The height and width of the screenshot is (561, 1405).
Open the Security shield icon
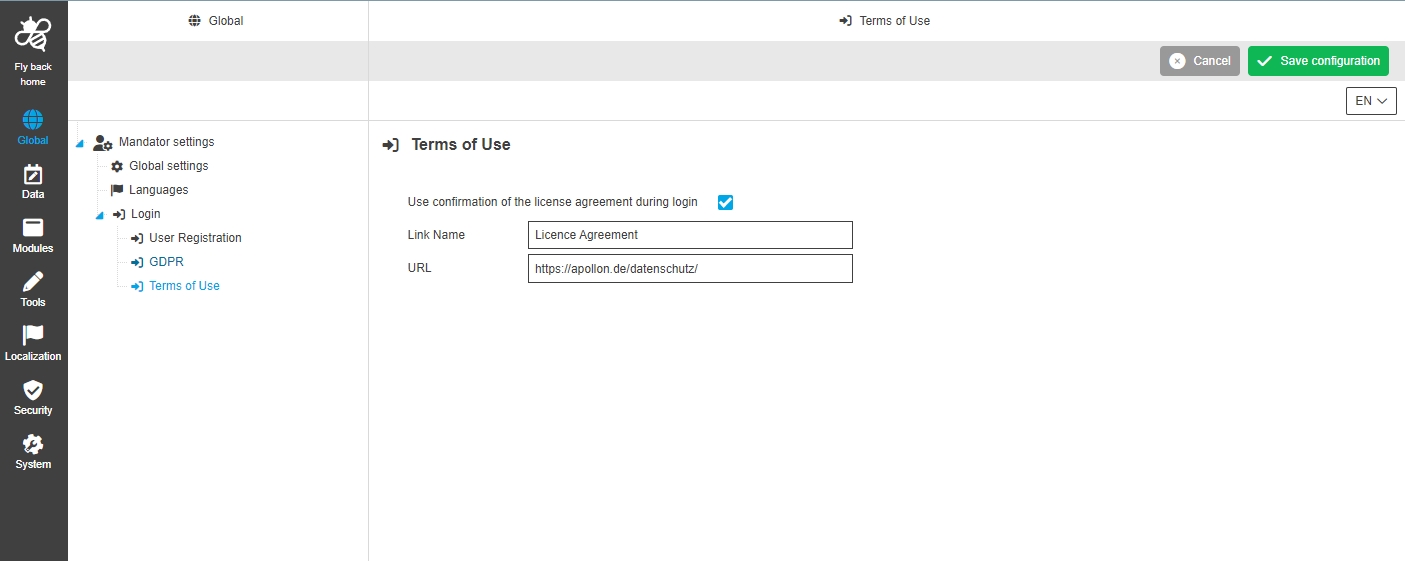33,391
